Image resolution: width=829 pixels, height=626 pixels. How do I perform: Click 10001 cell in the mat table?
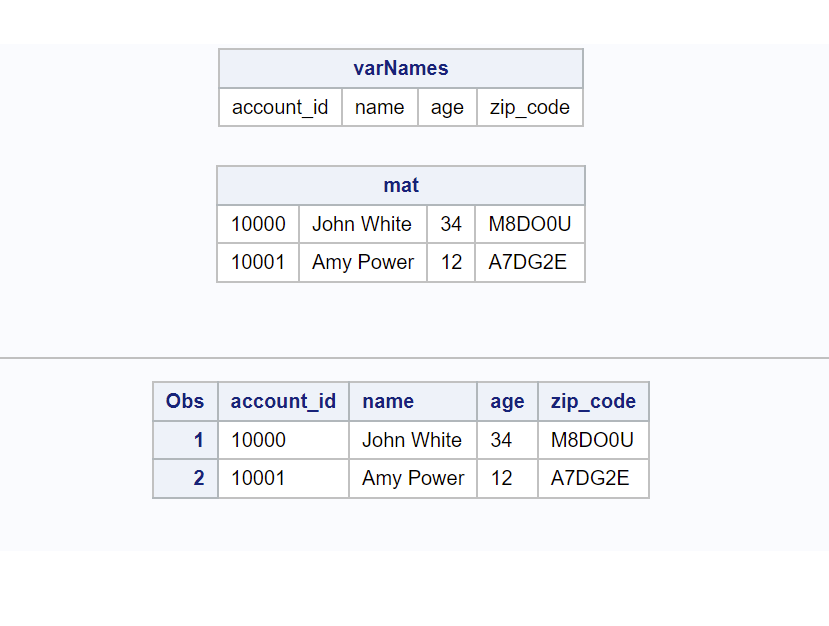(x=258, y=262)
